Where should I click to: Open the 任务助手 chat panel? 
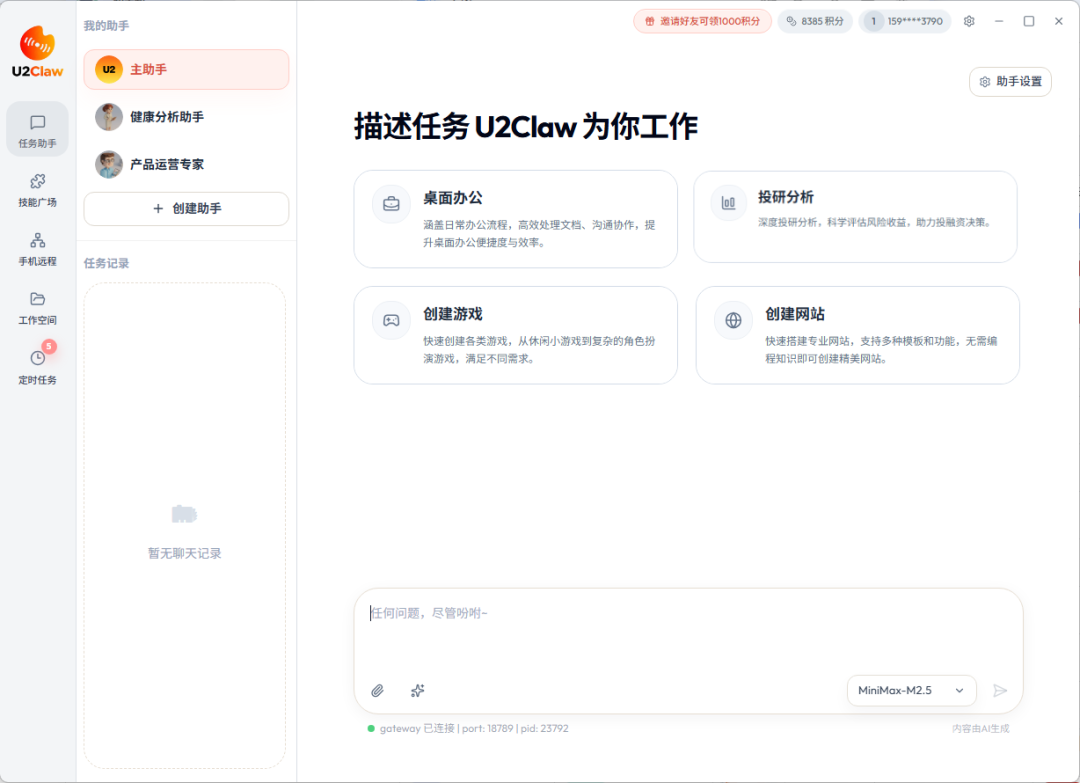(x=37, y=129)
